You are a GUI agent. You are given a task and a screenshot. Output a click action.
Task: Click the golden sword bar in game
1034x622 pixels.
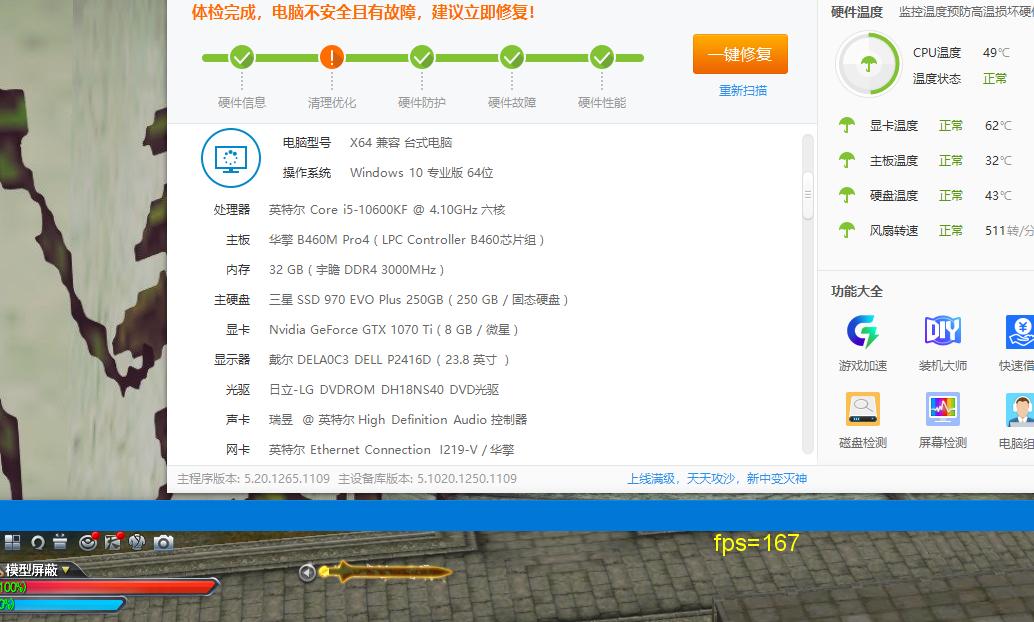pyautogui.click(x=386, y=571)
